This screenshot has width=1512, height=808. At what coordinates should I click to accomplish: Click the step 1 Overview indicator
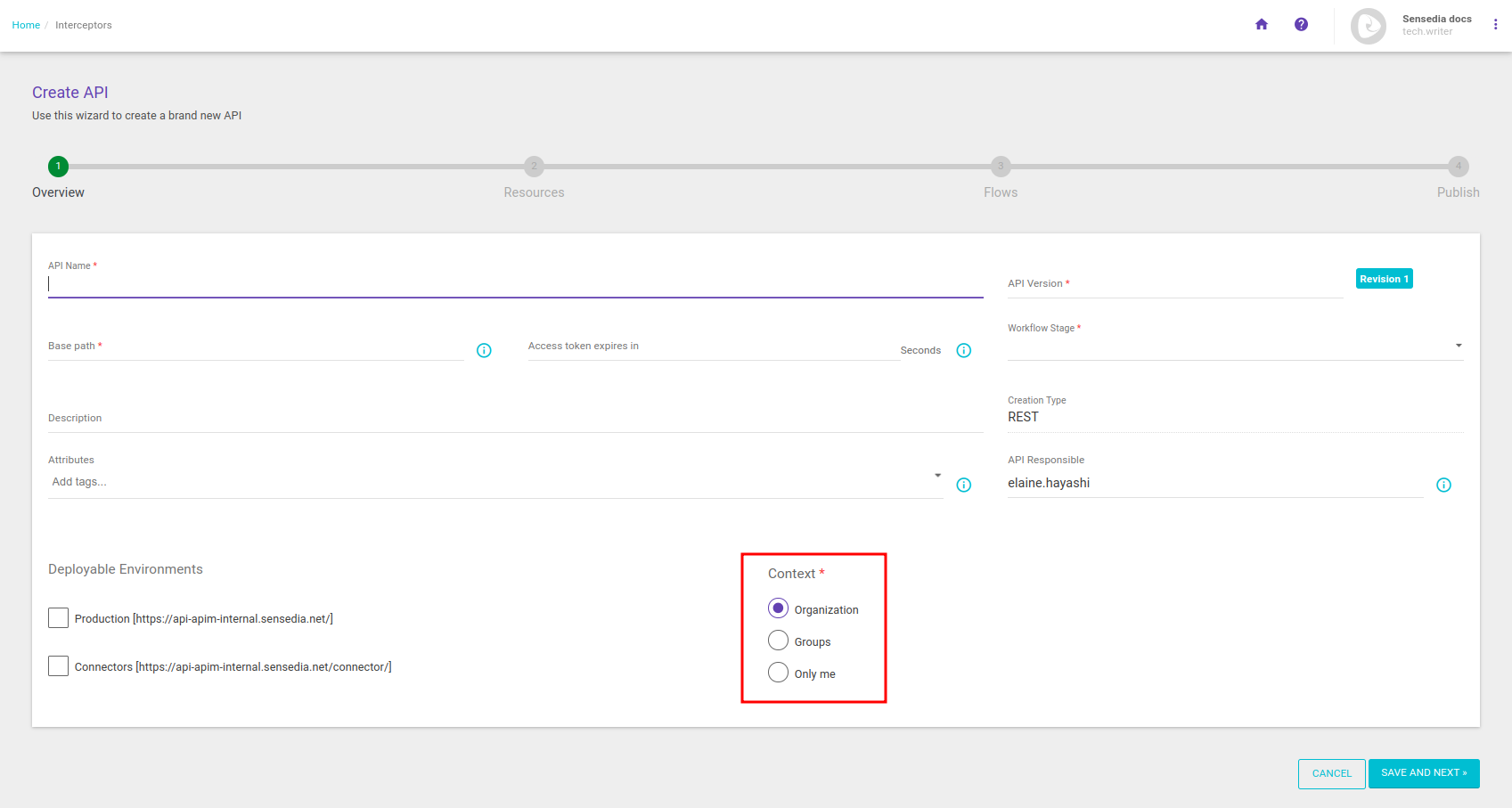pyautogui.click(x=57, y=166)
